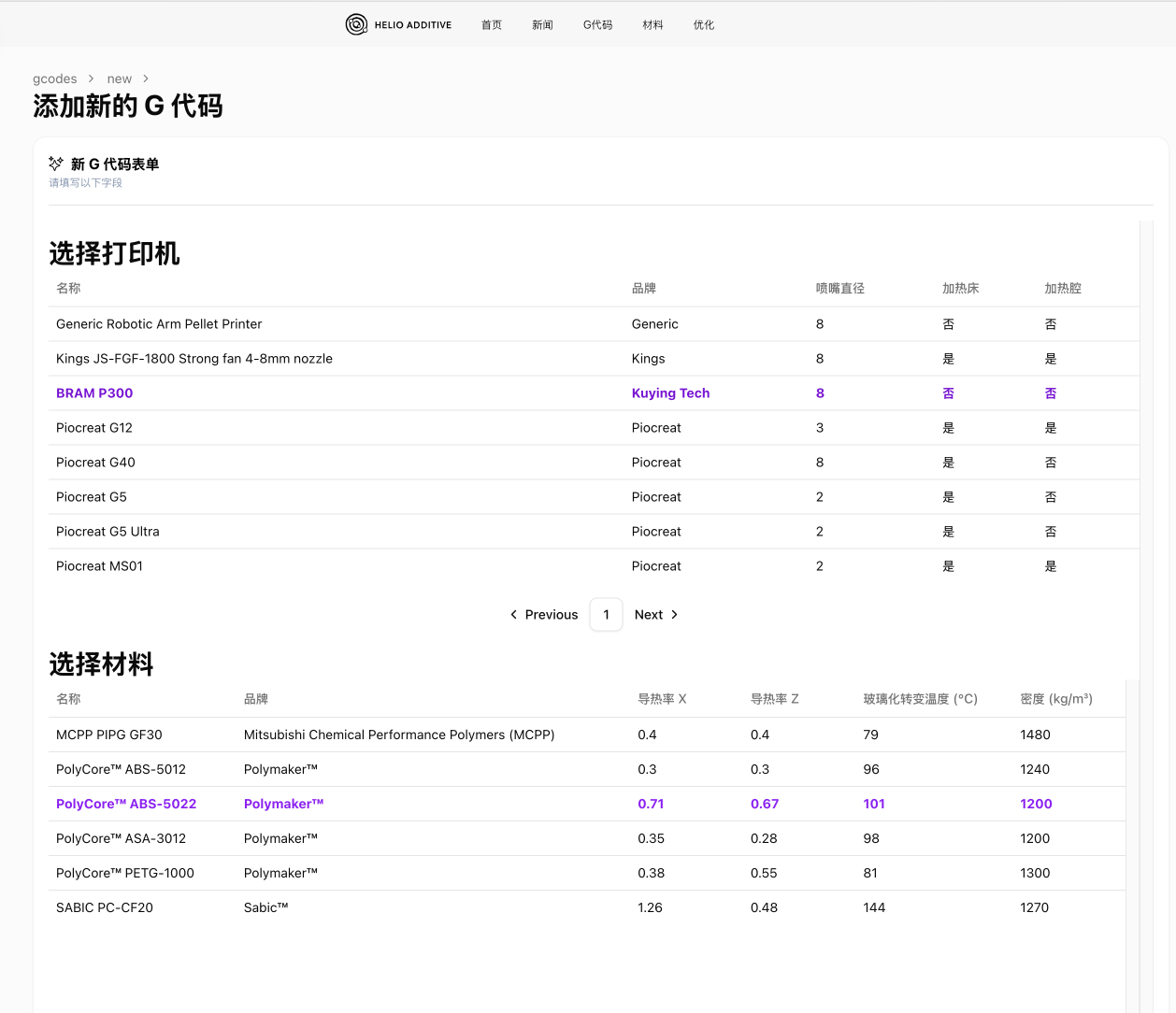The width and height of the screenshot is (1176, 1013).
Task: Click the 密度 (kg/m³) column header
Action: point(1056,699)
